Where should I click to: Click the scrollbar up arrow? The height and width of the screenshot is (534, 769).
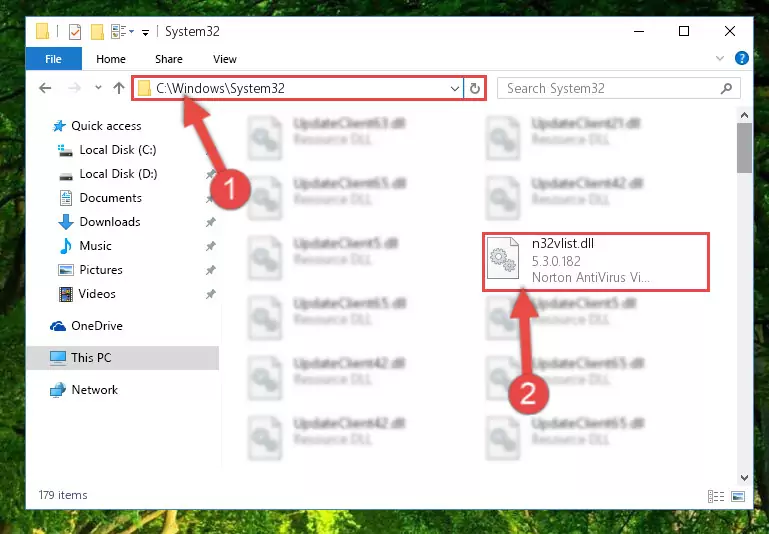click(x=744, y=116)
